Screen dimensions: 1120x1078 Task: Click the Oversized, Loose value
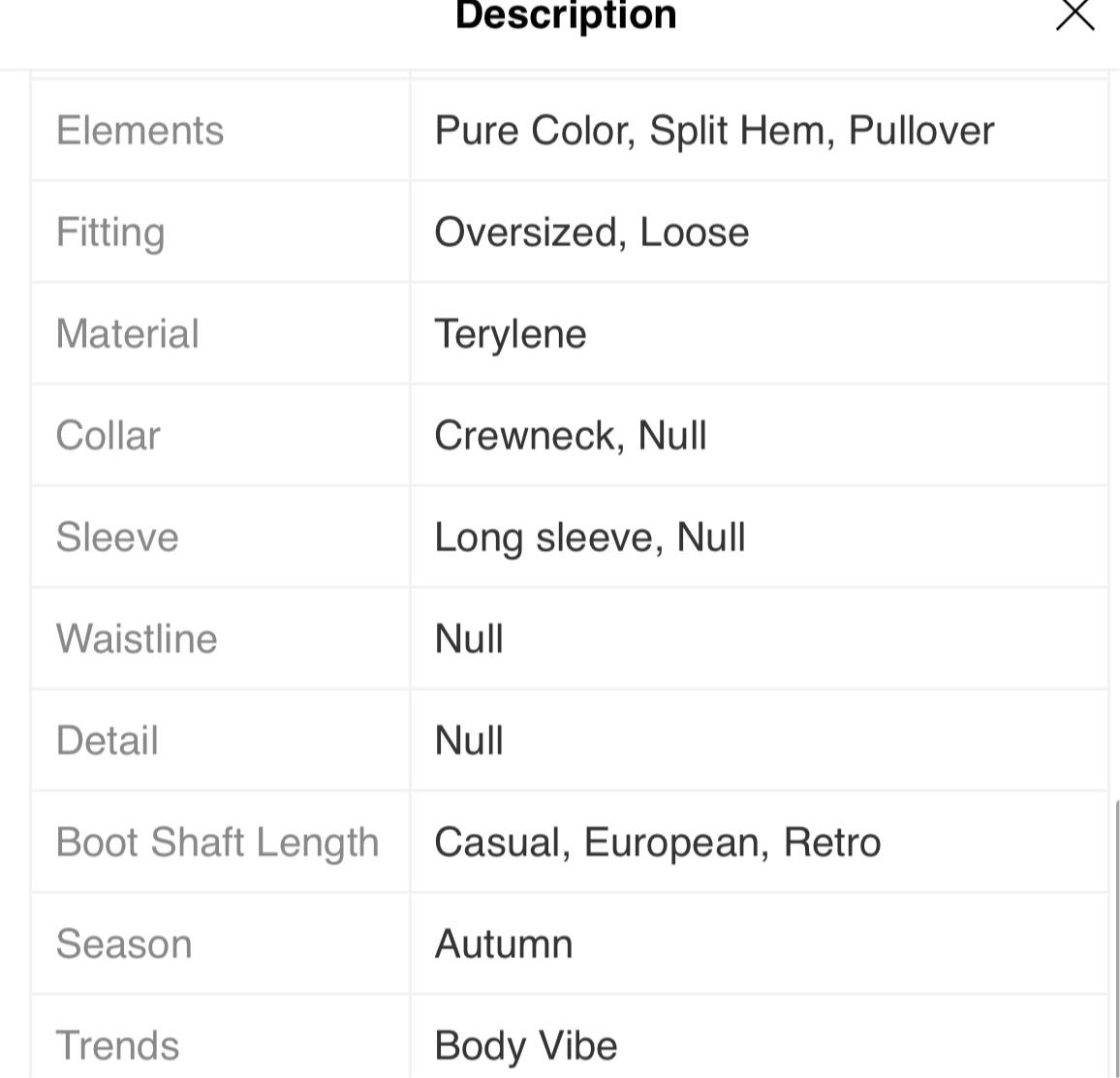[591, 232]
